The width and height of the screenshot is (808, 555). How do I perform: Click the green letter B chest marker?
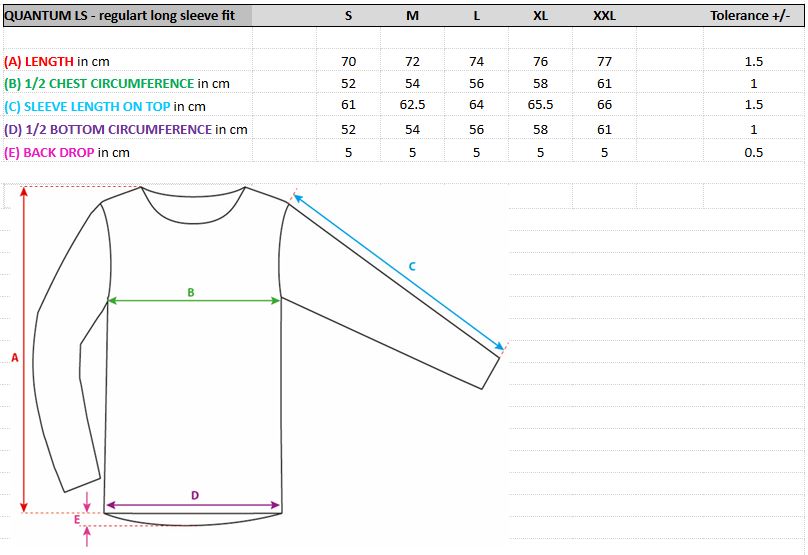pos(190,292)
